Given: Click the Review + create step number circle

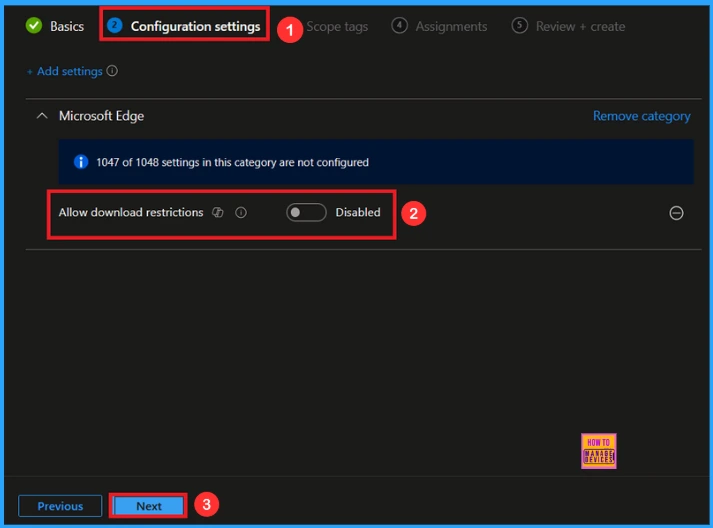Looking at the screenshot, I should (x=519, y=25).
